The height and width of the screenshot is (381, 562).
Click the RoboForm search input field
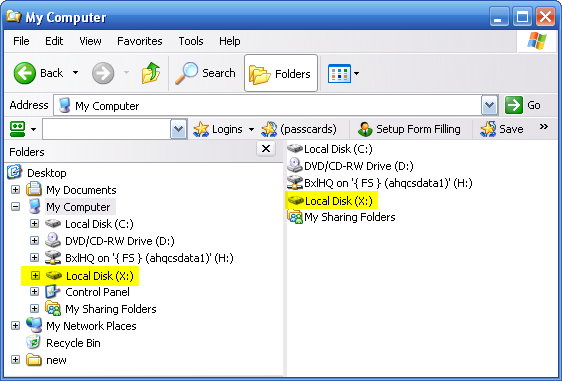pyautogui.click(x=106, y=129)
